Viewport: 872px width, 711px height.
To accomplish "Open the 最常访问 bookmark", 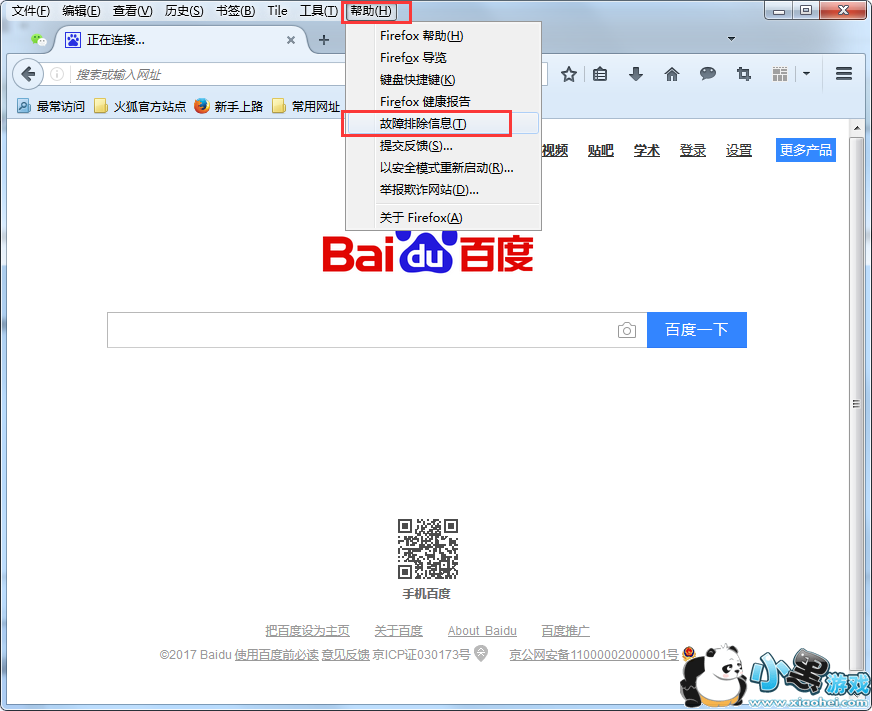I will [51, 106].
